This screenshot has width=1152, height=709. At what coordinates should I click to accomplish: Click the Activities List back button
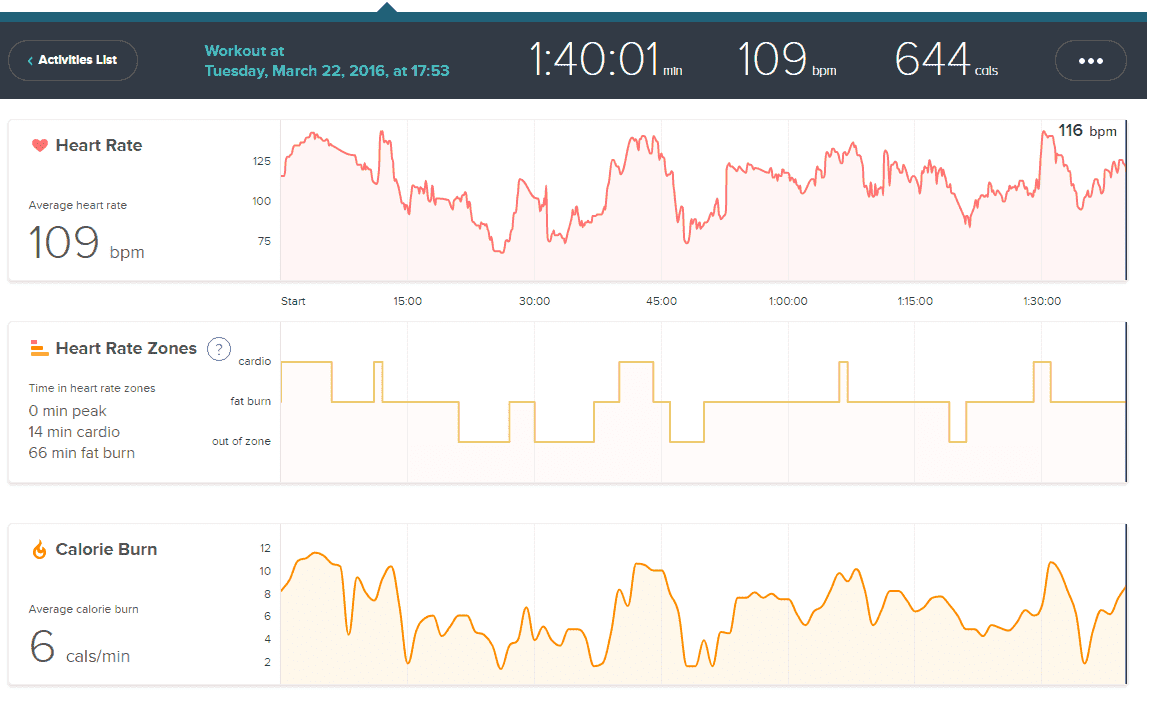point(72,60)
